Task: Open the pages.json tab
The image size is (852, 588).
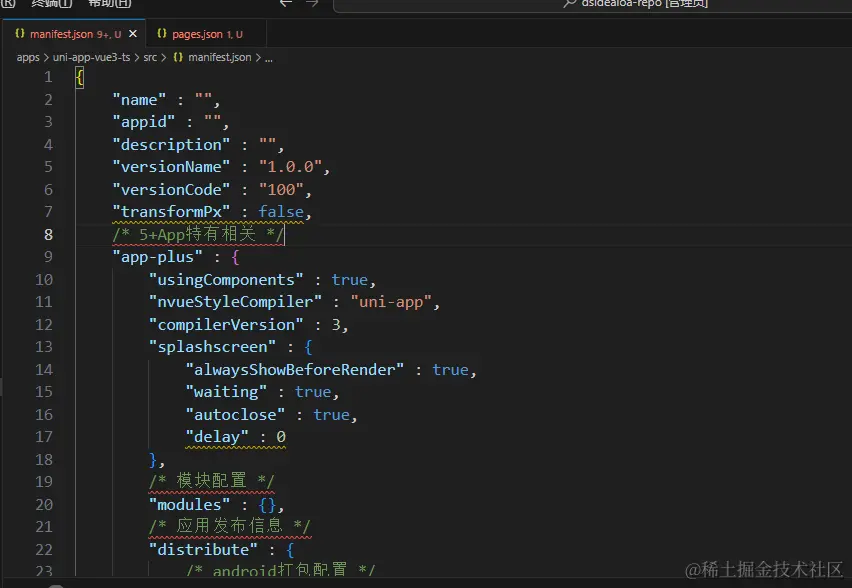Action: tap(206, 34)
